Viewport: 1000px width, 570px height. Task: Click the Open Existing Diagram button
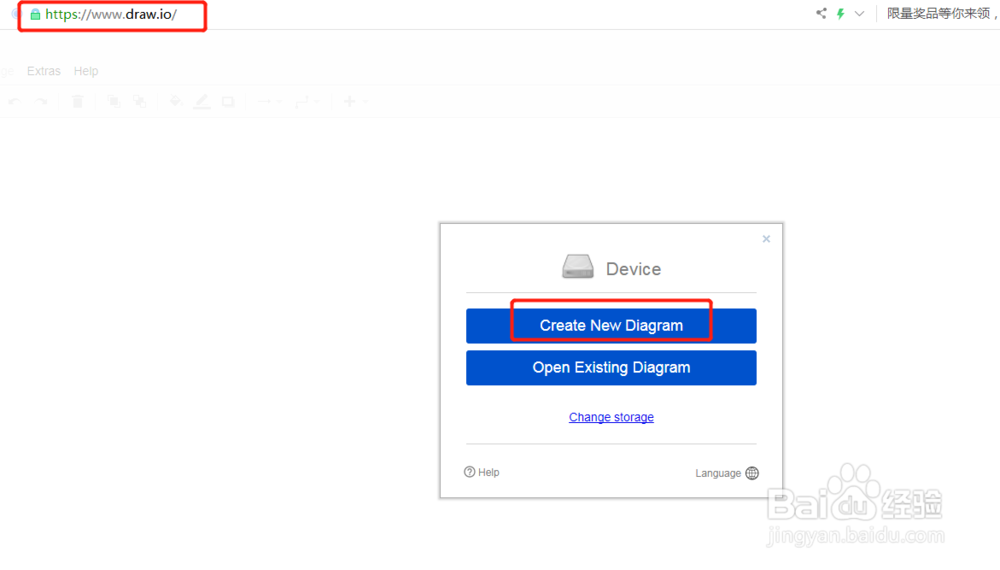[x=611, y=367]
